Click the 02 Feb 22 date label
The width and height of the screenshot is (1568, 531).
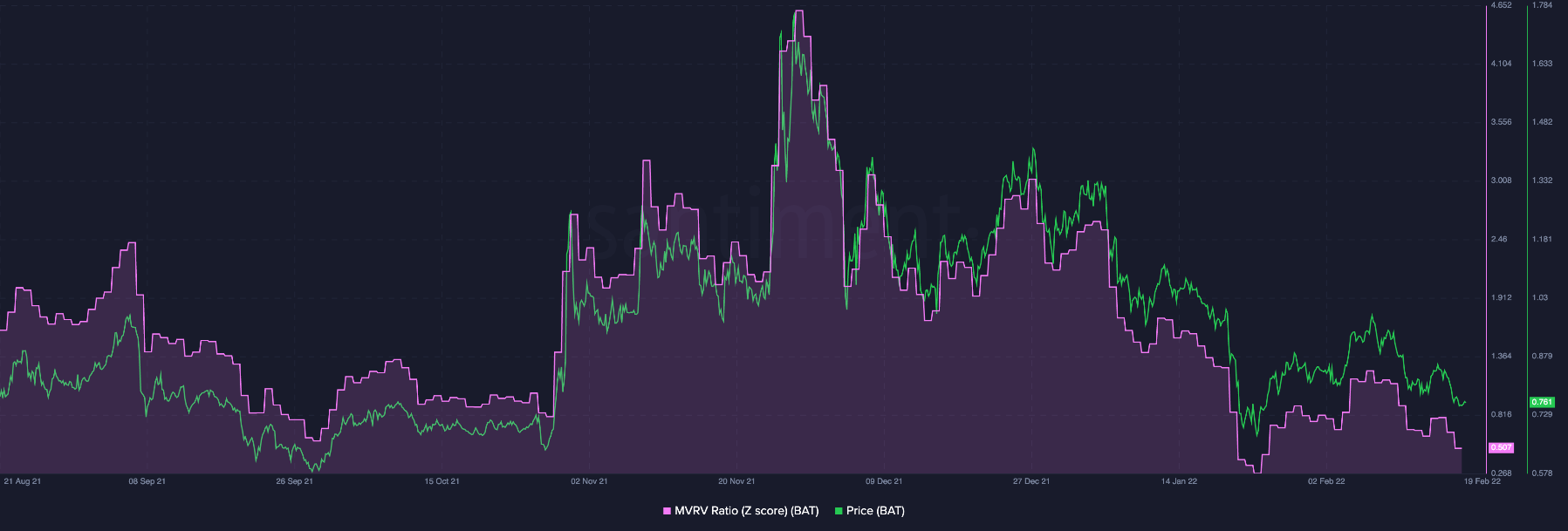pos(1326,481)
